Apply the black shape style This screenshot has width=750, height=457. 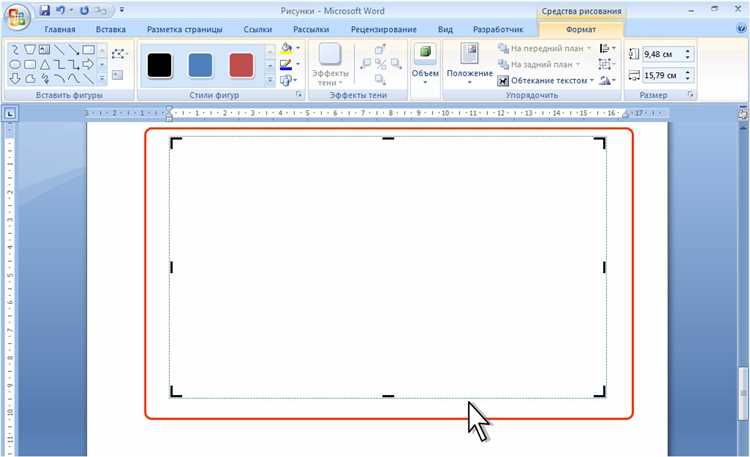159,66
